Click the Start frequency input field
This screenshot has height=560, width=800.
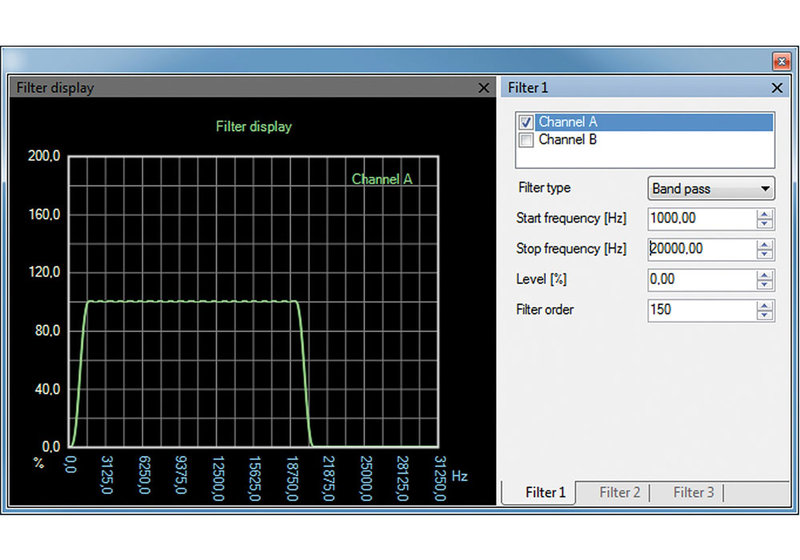(702, 219)
